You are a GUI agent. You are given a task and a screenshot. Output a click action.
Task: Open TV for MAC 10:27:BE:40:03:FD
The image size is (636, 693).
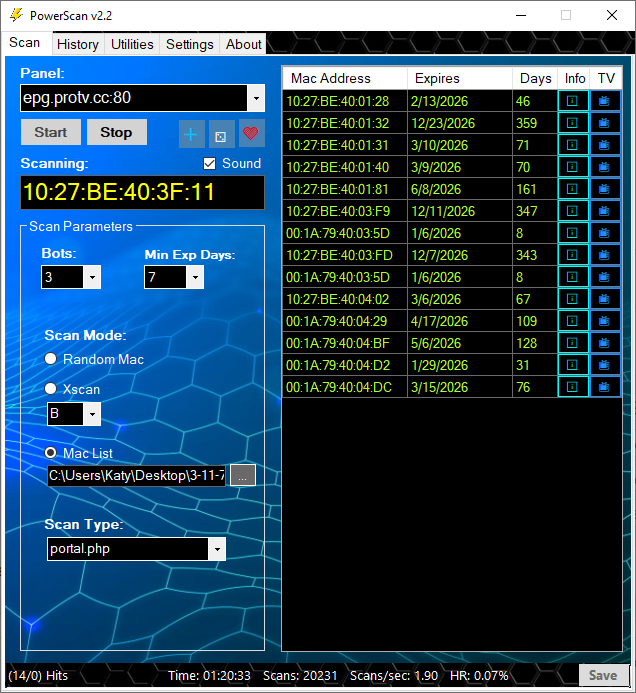coord(605,255)
